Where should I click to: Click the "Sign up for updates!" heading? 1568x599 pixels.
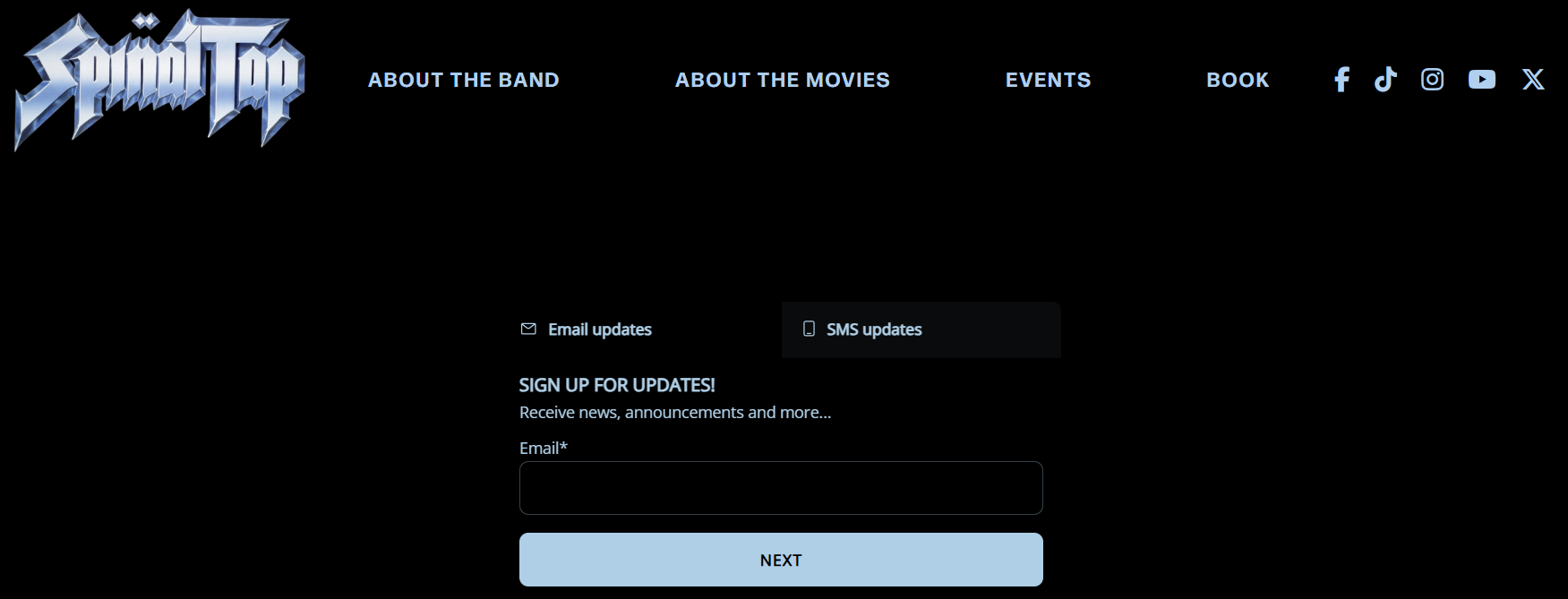click(x=617, y=385)
